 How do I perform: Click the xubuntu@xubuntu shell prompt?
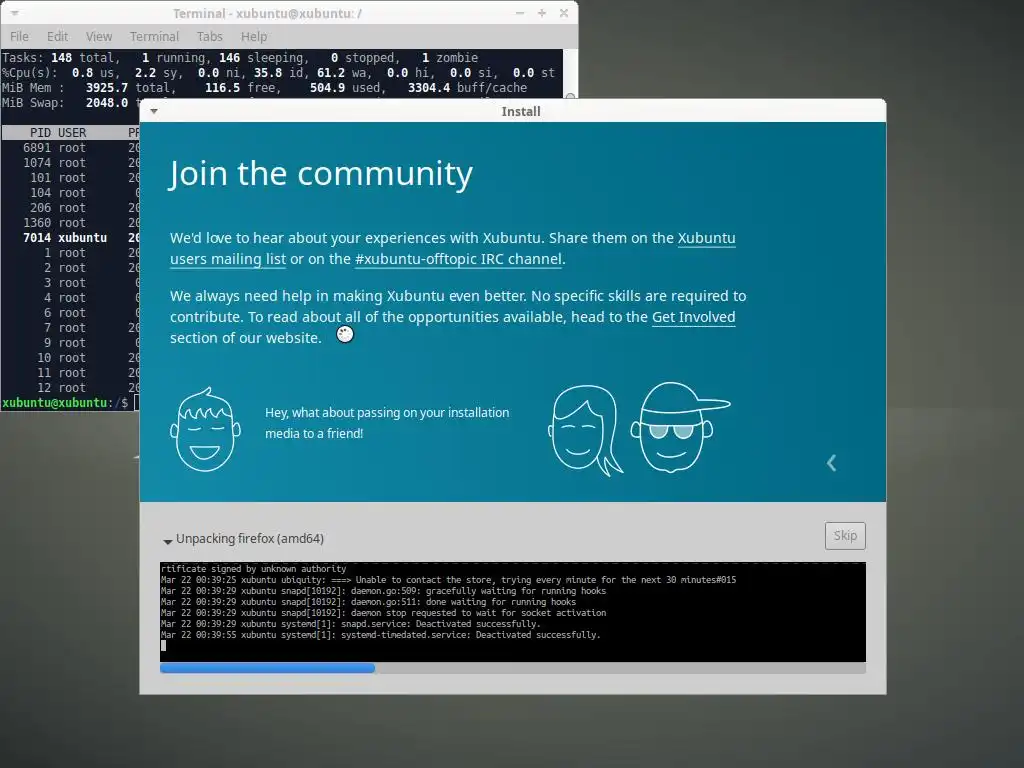pyautogui.click(x=65, y=403)
